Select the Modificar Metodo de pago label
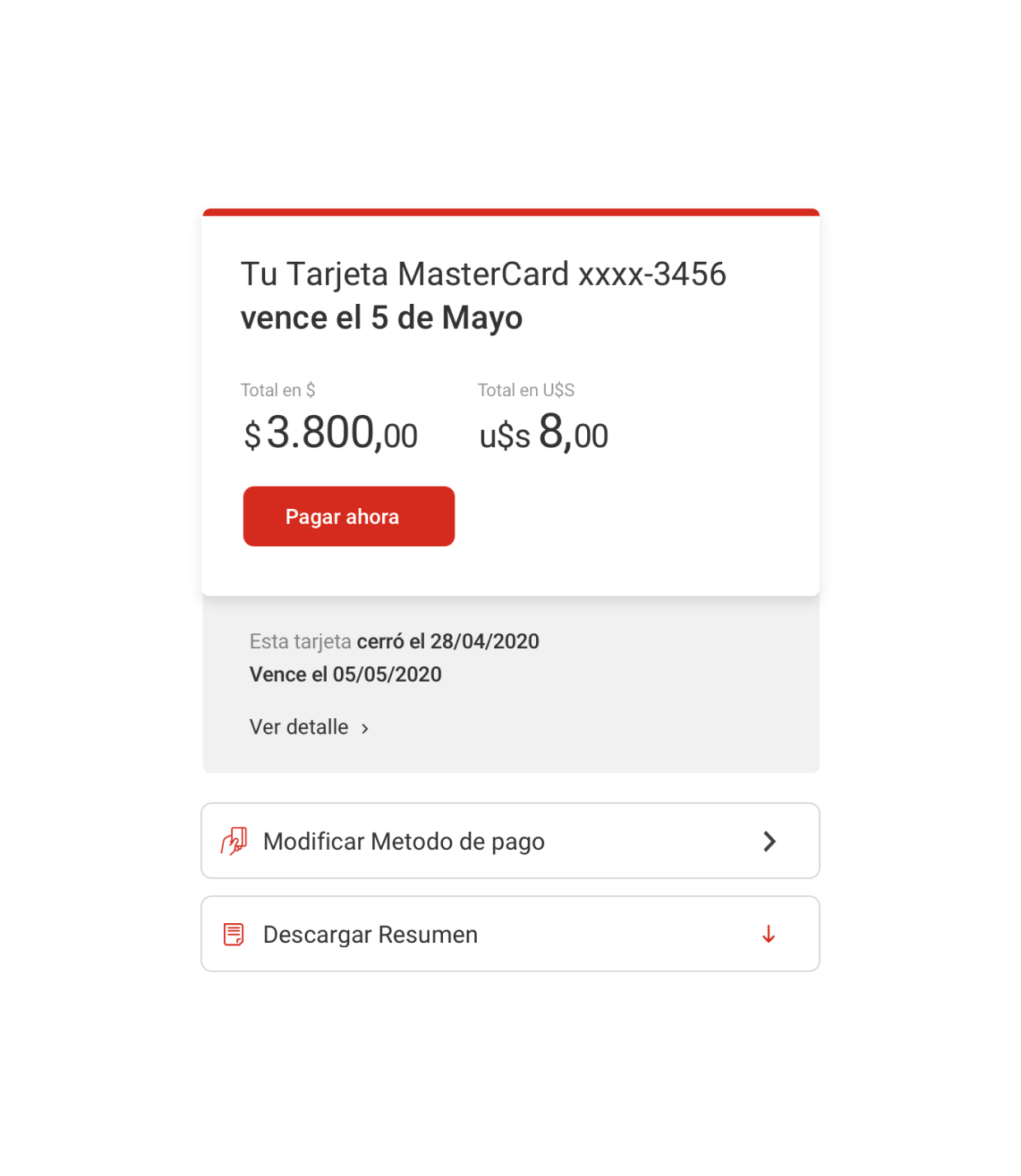1021x1176 pixels. (x=403, y=842)
